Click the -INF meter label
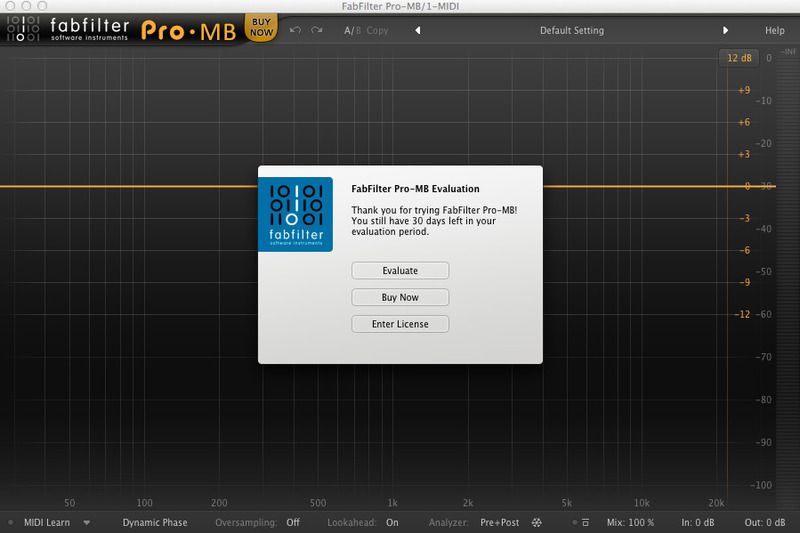Viewport: 800px width, 533px height. [788, 52]
